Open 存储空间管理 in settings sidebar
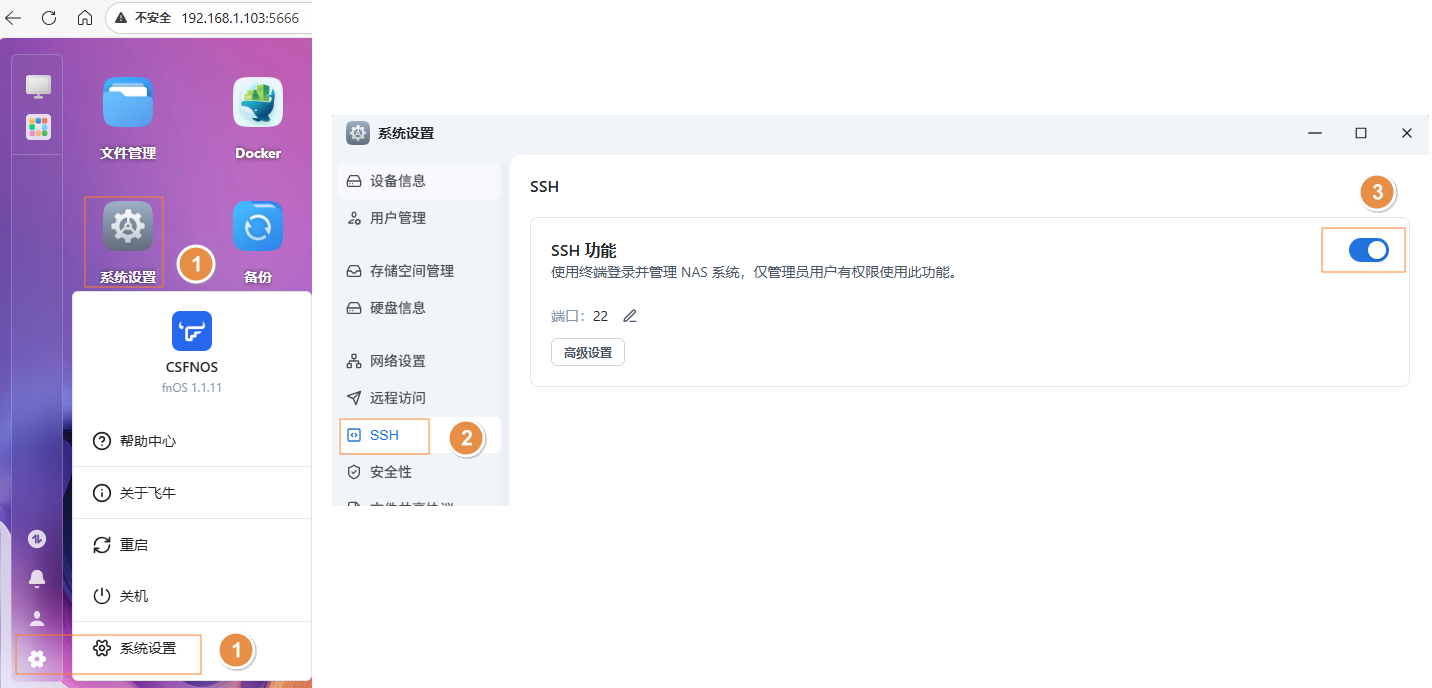Screen dimensions: 1432x688 coord(419,271)
